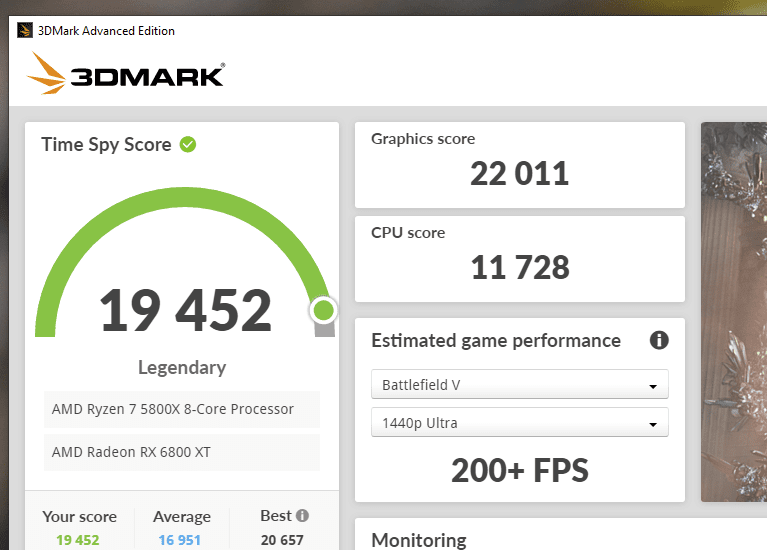
Task: Click the main Time Spy score 19 452
Action: pos(185,310)
